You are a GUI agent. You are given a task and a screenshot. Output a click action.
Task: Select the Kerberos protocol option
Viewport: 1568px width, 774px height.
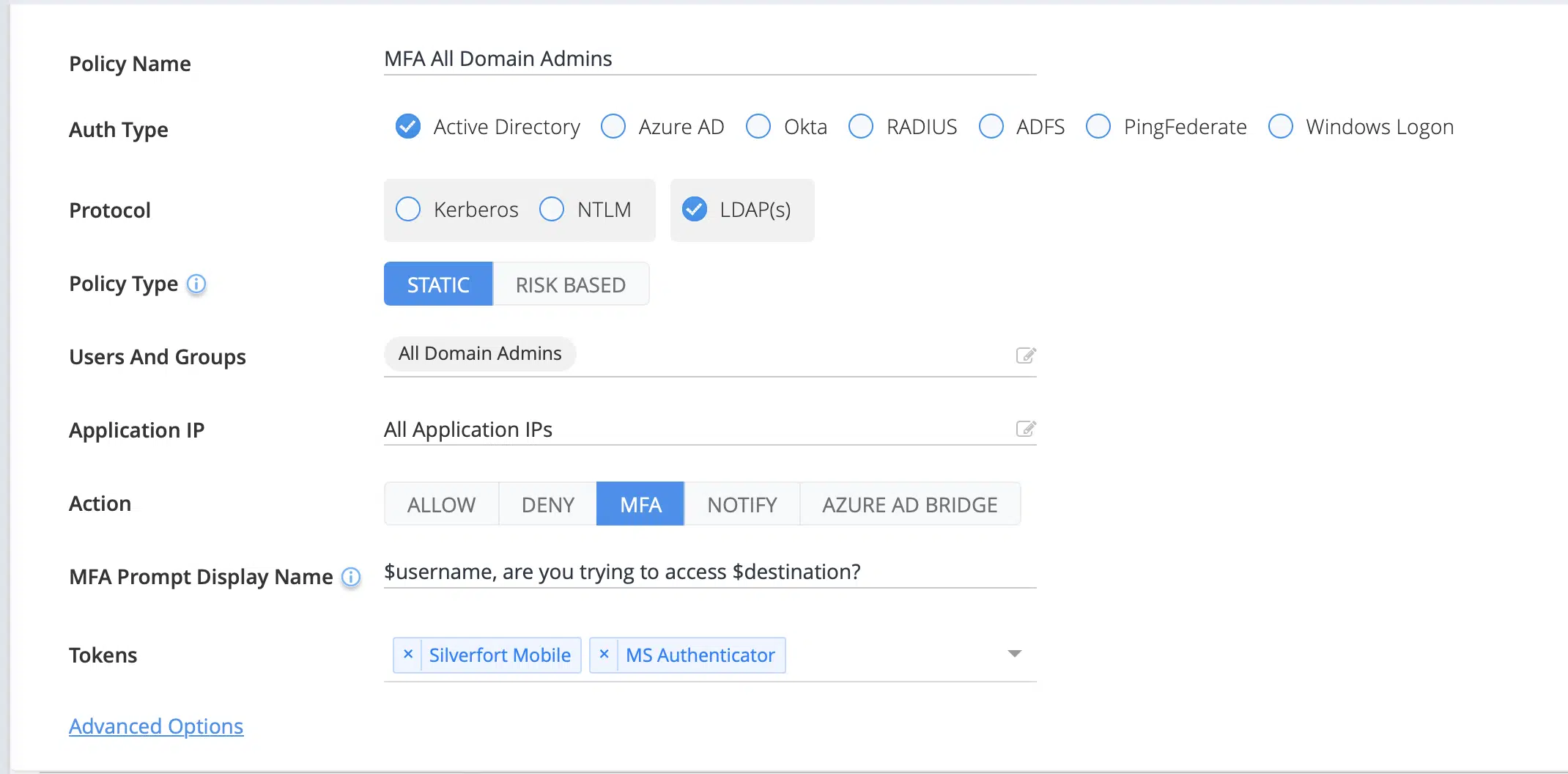coord(408,210)
